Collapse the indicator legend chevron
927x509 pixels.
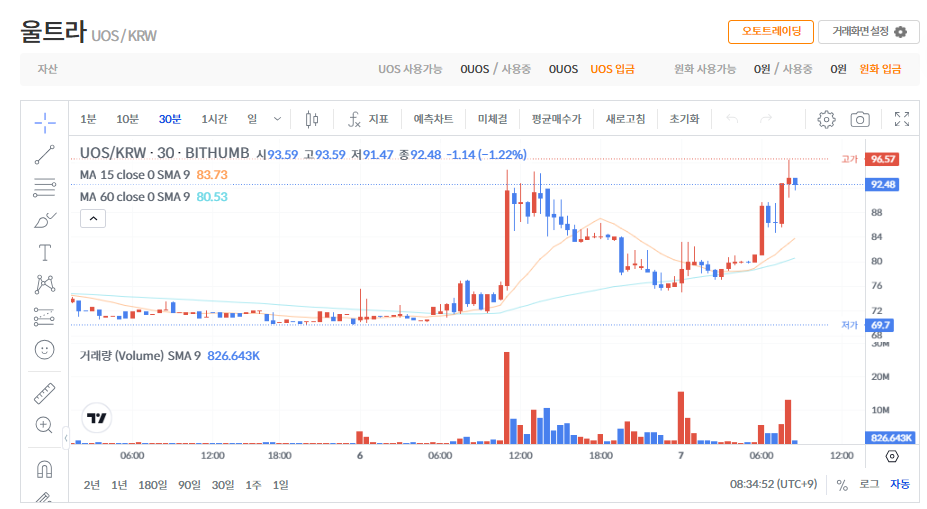point(93,219)
